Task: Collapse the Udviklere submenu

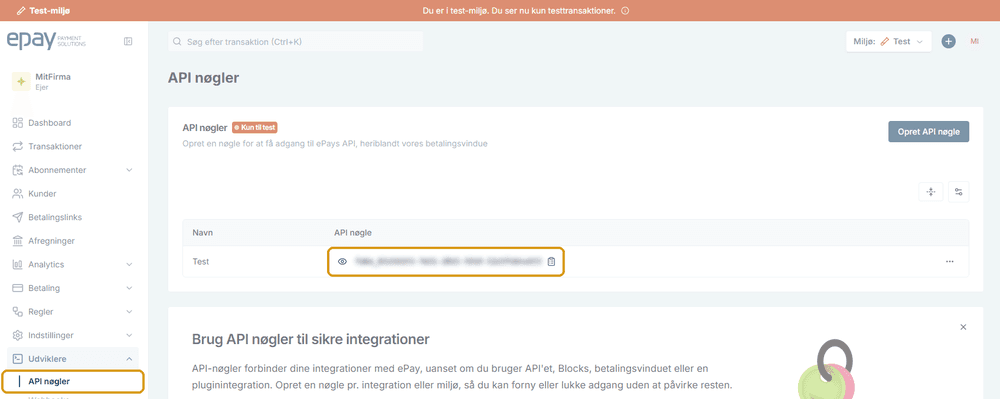Action: point(129,359)
